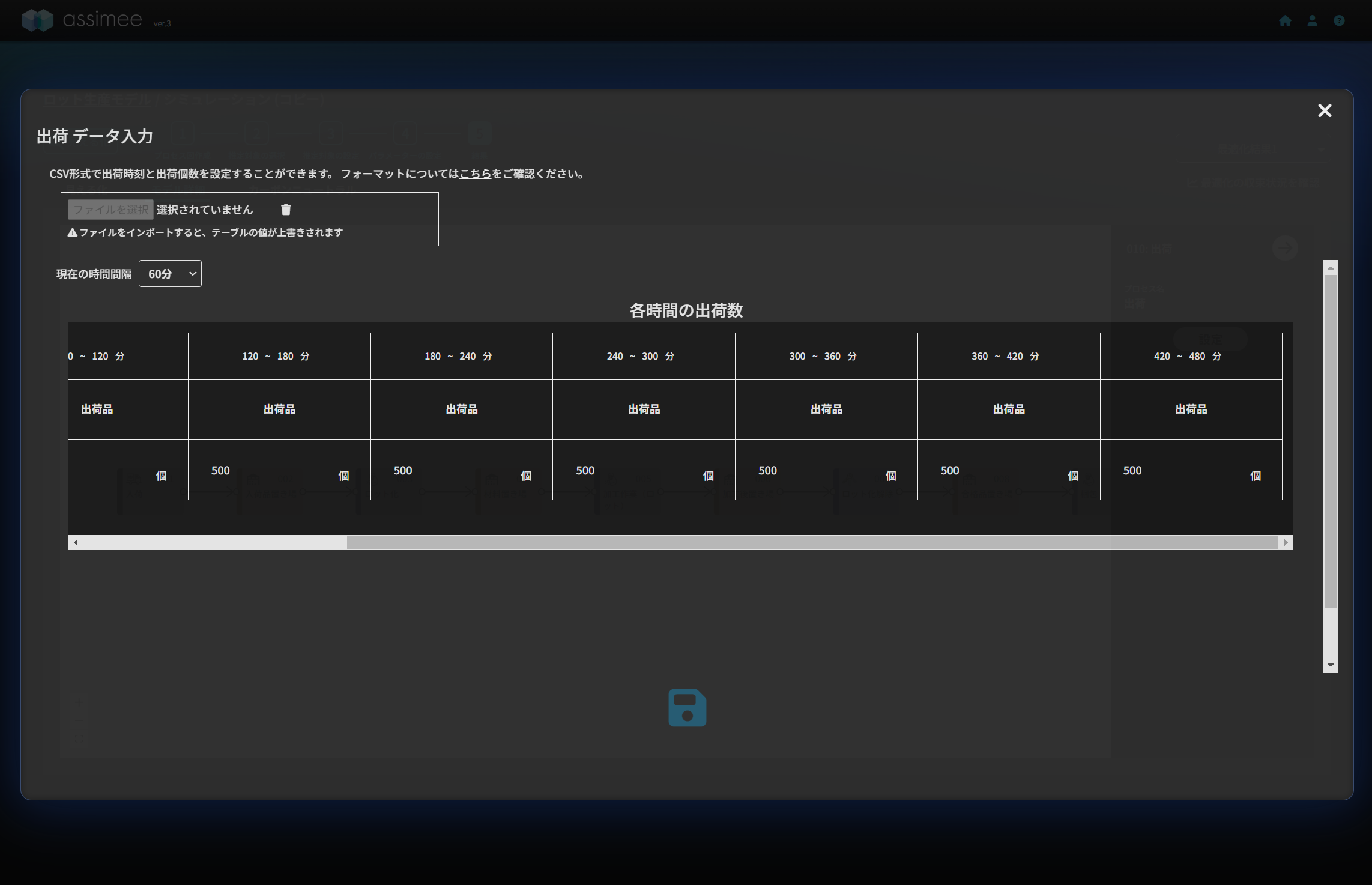Click the trash icon next to the file selector
Image resolution: width=1372 pixels, height=885 pixels.
[286, 210]
